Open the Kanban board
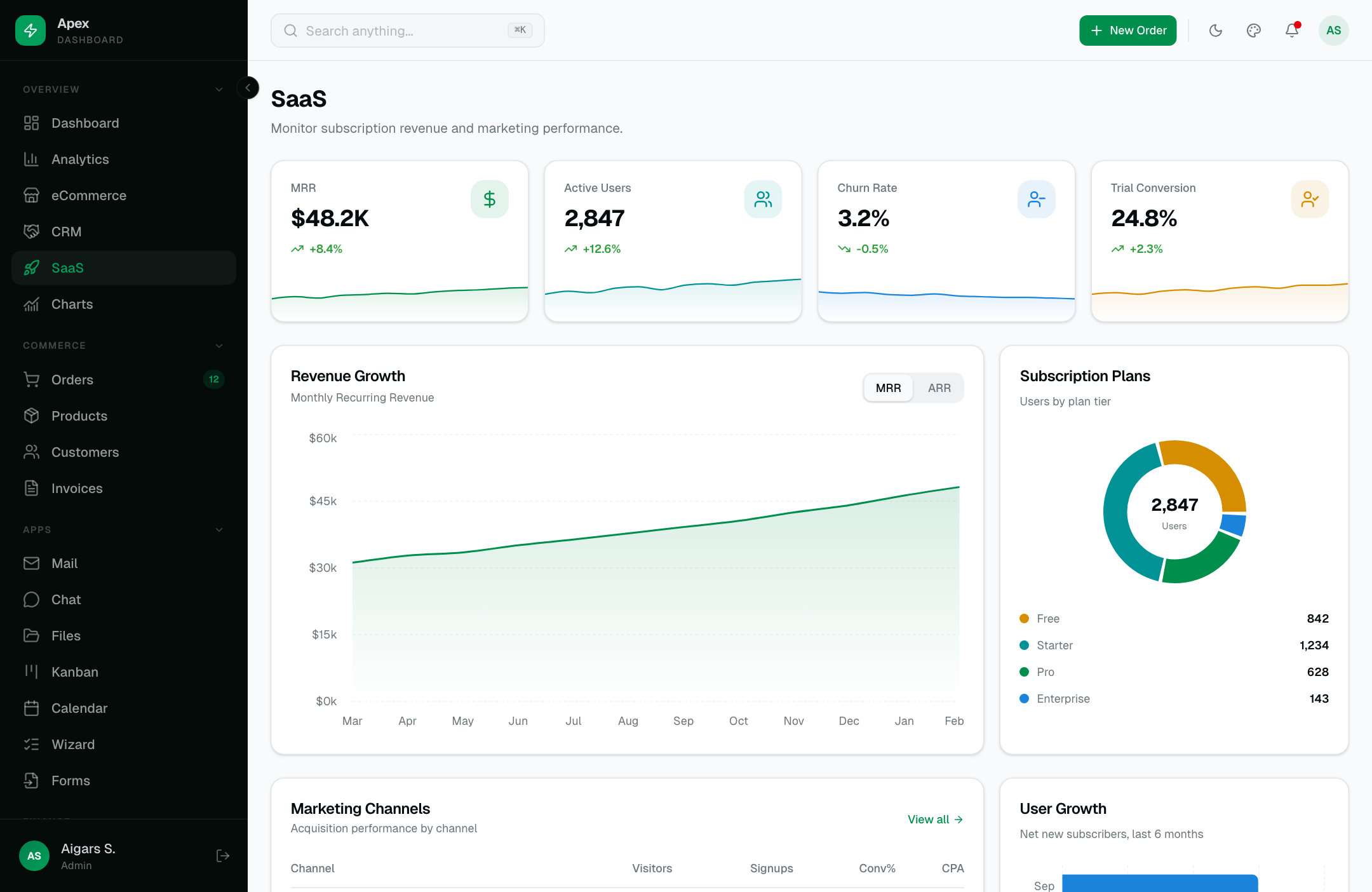Viewport: 1372px width, 892px height. click(124, 672)
